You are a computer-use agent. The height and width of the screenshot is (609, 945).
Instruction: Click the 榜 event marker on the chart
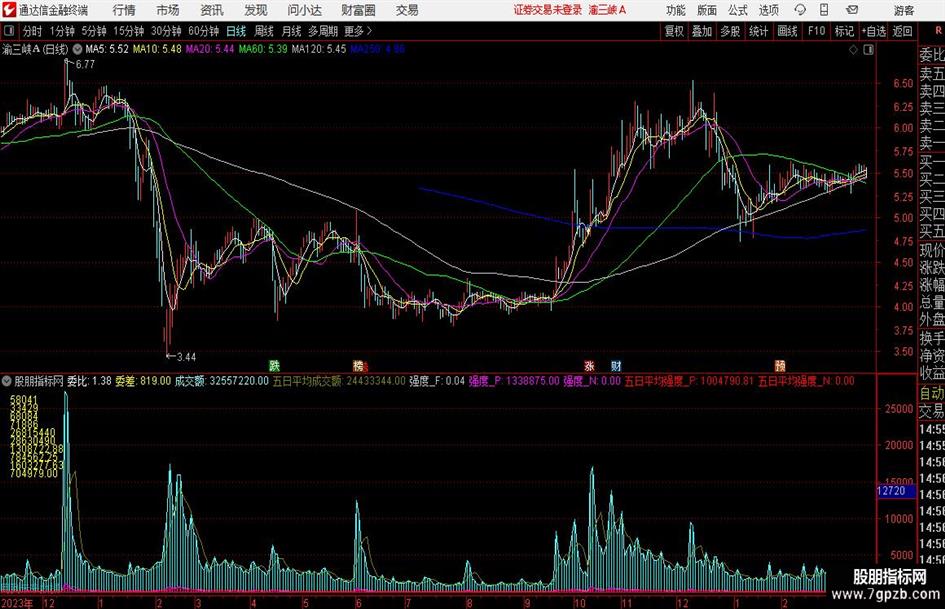359,365
